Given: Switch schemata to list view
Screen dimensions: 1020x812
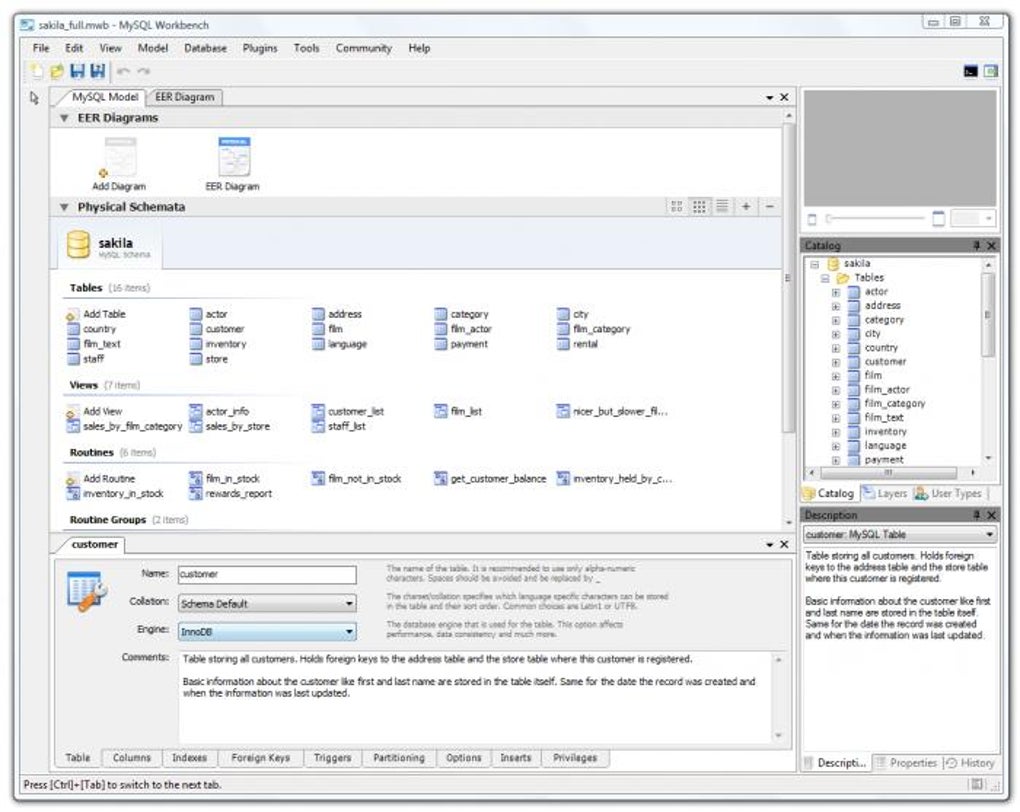Looking at the screenshot, I should point(722,207).
